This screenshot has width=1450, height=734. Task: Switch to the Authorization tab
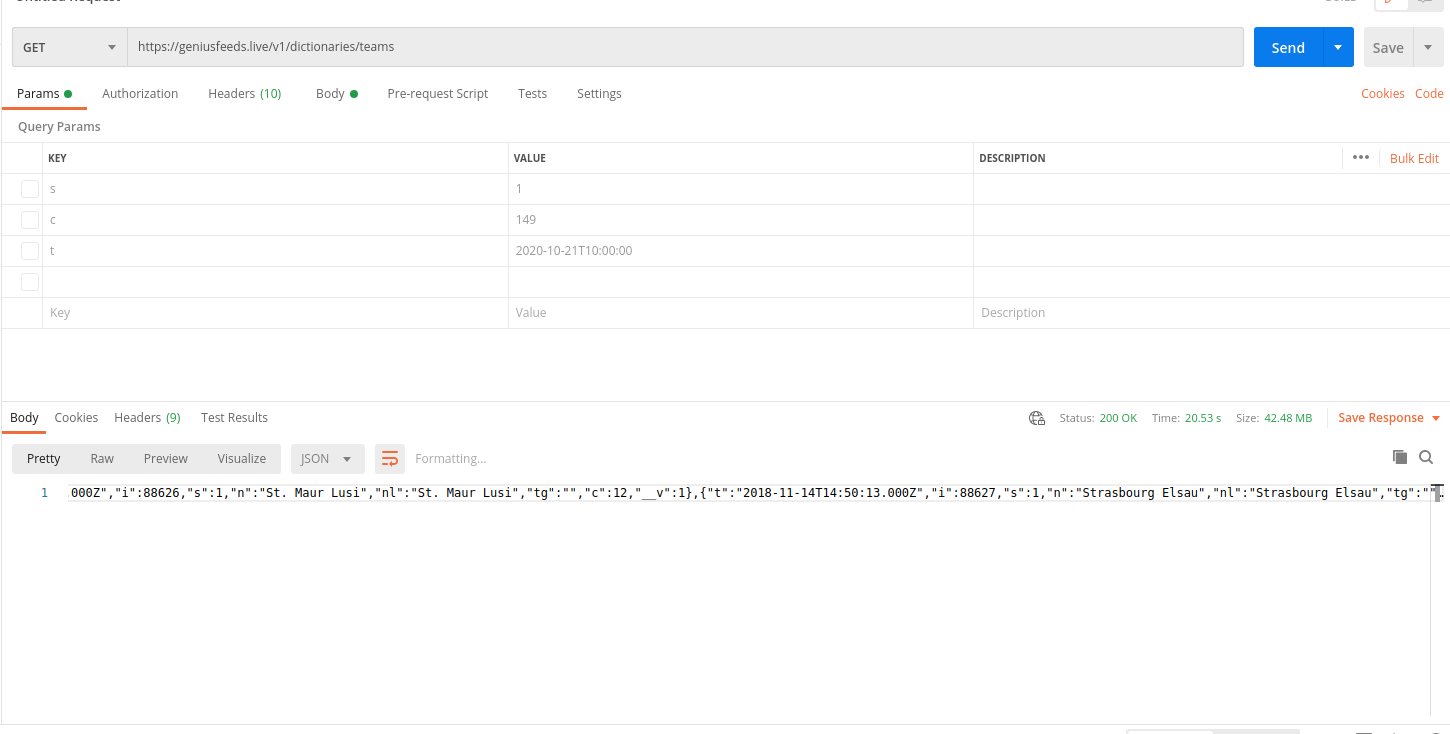tap(140, 93)
